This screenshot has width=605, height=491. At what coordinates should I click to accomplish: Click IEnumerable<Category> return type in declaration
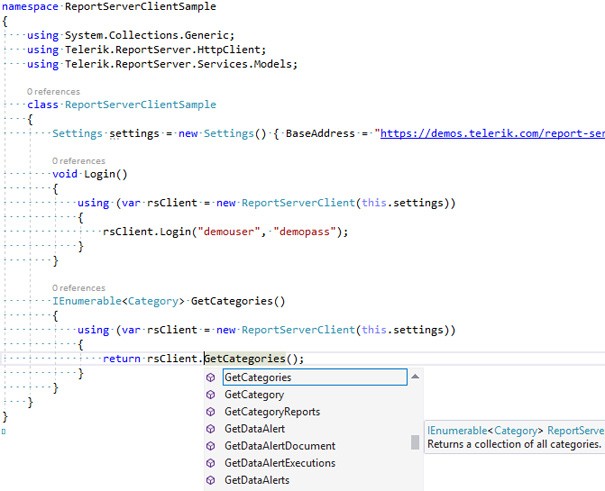[118, 301]
